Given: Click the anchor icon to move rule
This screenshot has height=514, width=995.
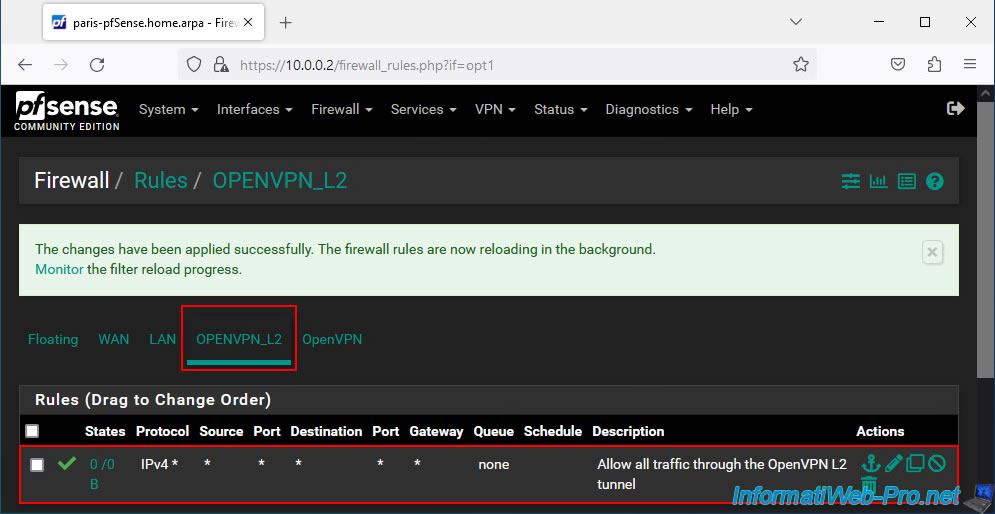Looking at the screenshot, I should (x=871, y=463).
